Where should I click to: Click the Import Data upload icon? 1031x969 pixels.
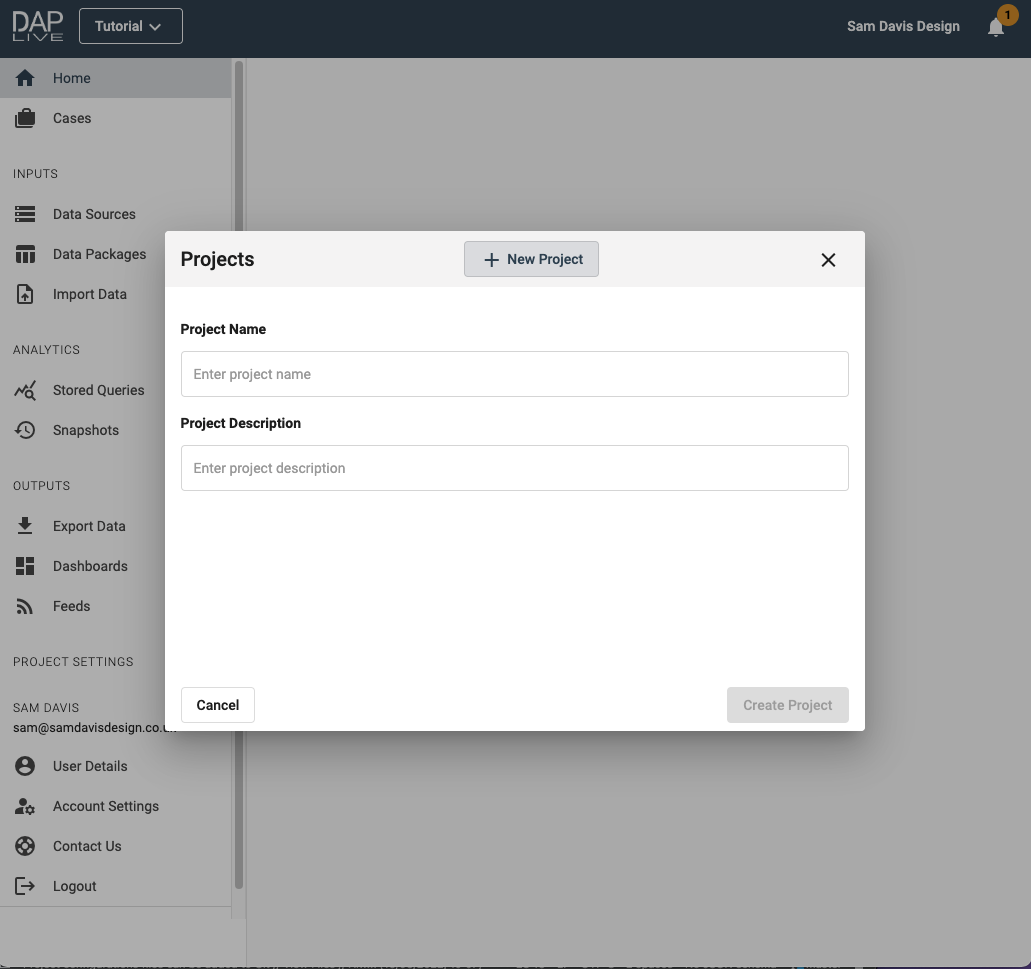pos(25,294)
